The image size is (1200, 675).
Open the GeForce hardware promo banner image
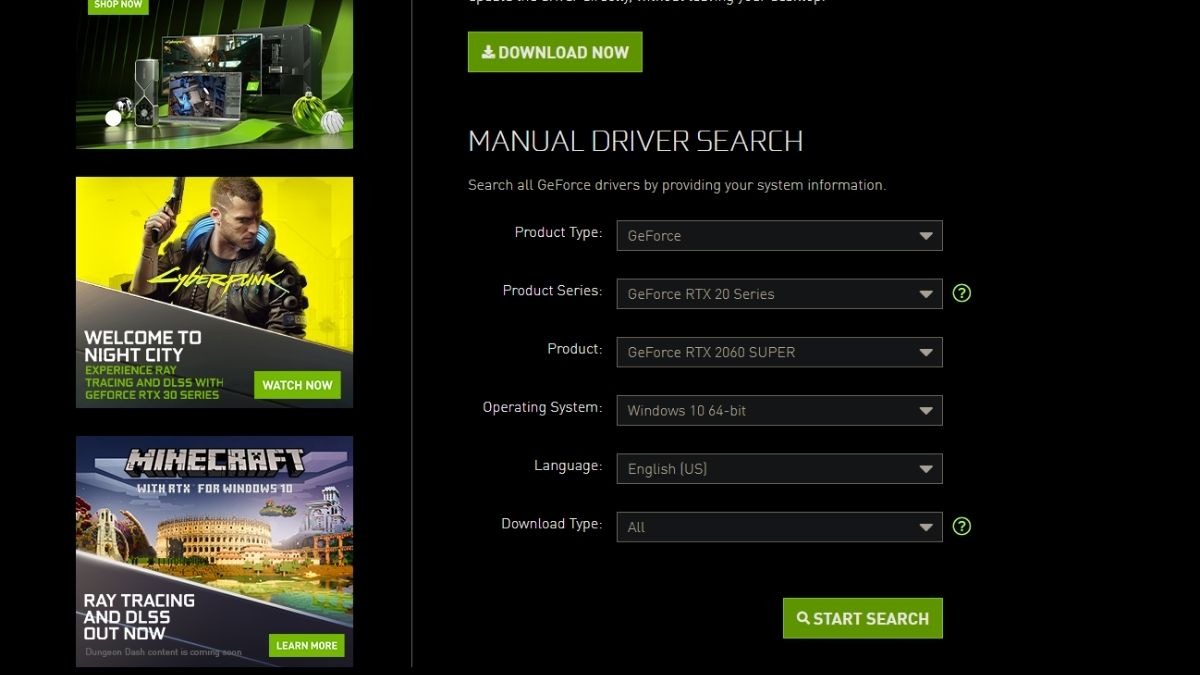click(214, 74)
